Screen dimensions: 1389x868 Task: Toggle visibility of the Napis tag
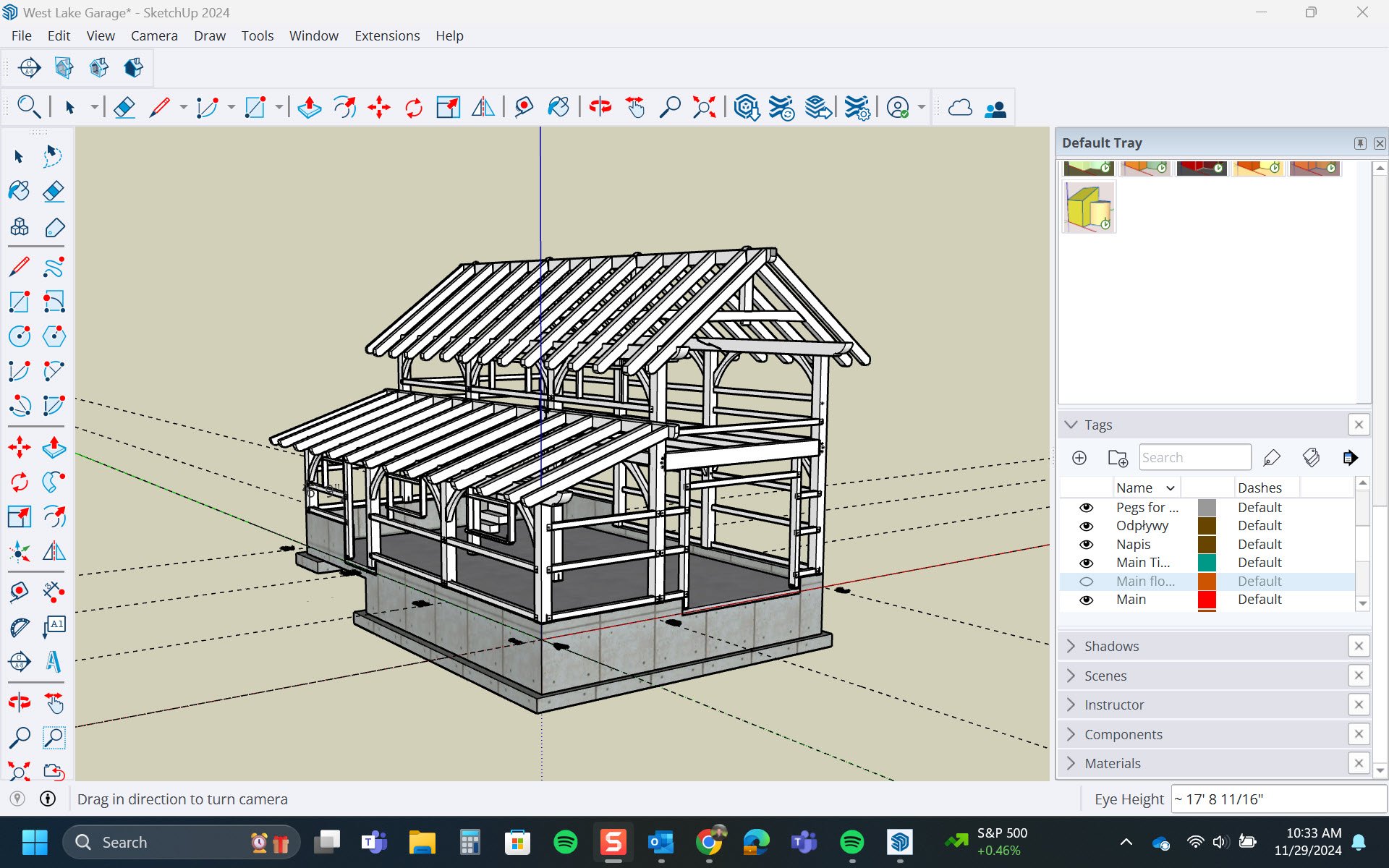point(1086,545)
